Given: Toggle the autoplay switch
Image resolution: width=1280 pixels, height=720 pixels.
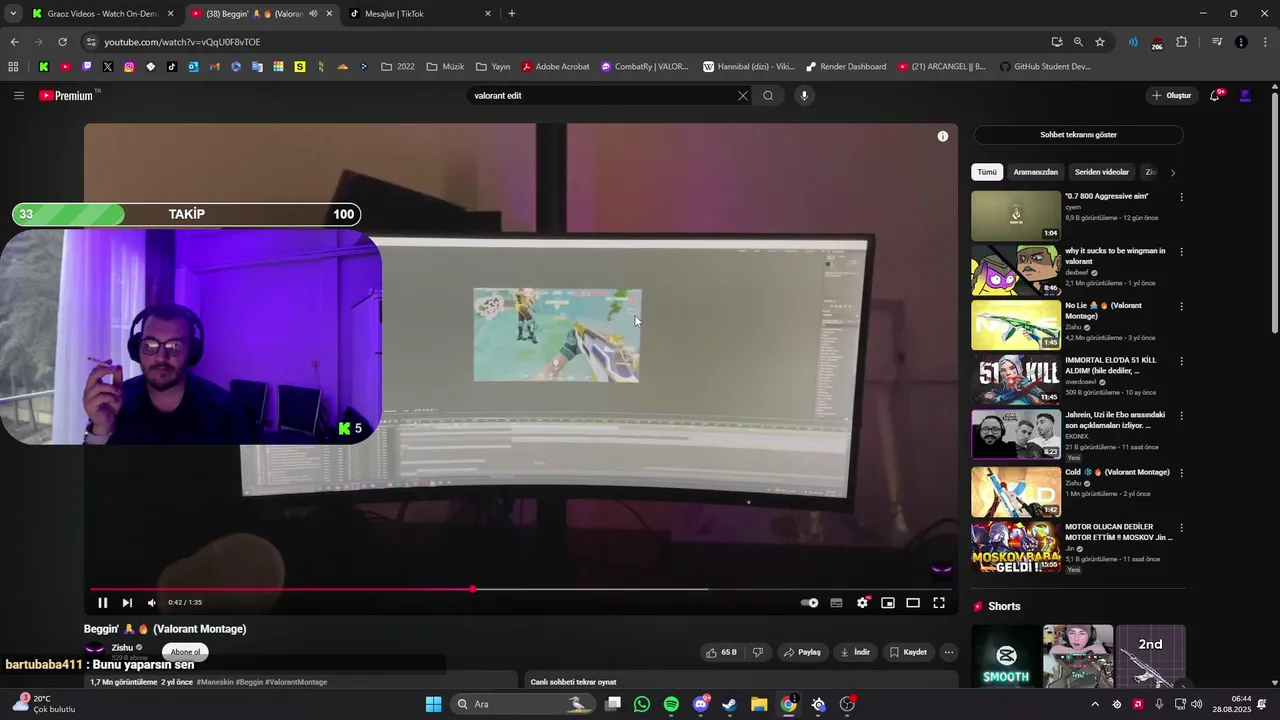Looking at the screenshot, I should click(x=810, y=603).
